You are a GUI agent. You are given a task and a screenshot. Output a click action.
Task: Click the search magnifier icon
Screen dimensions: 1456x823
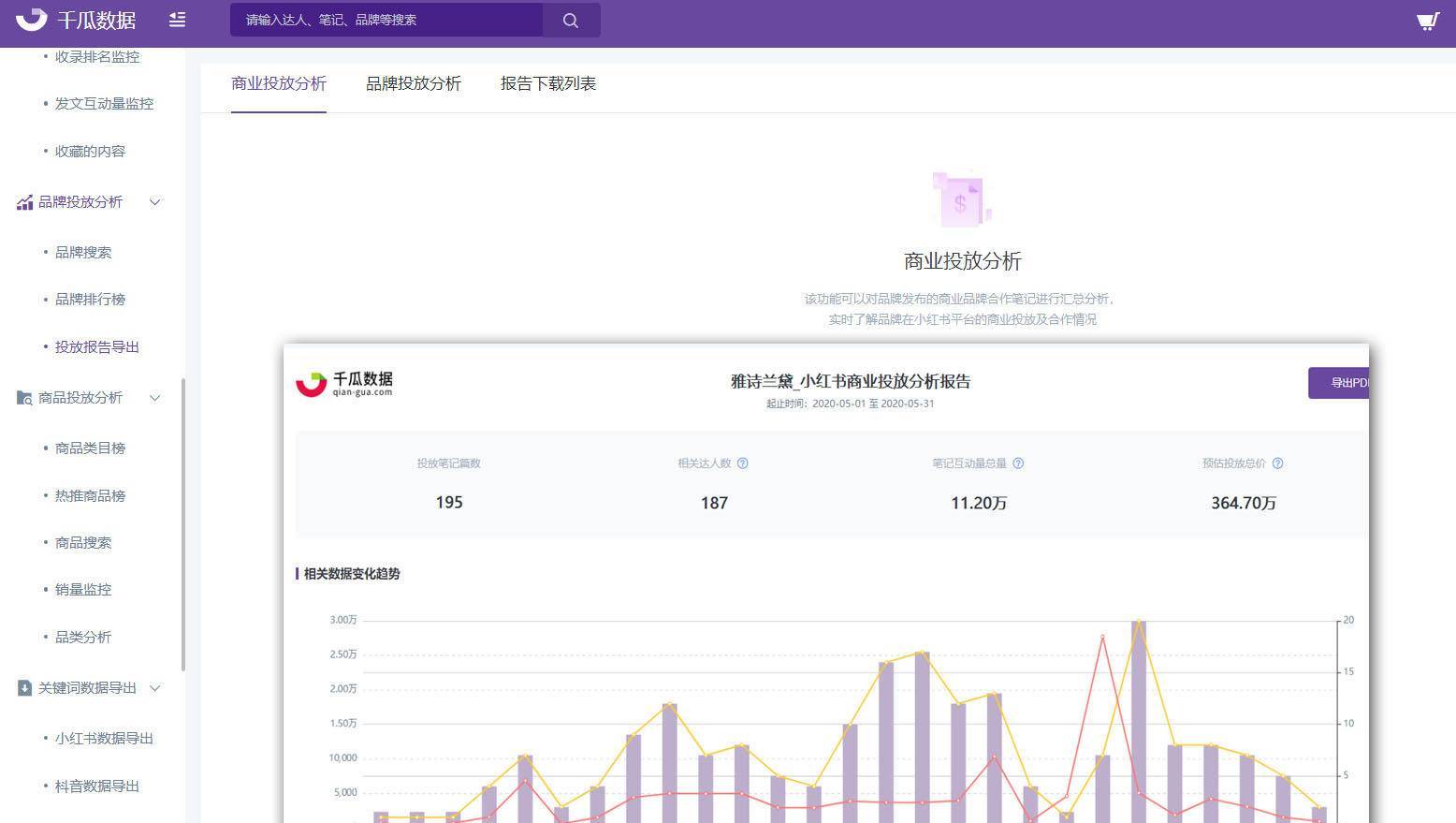[571, 20]
